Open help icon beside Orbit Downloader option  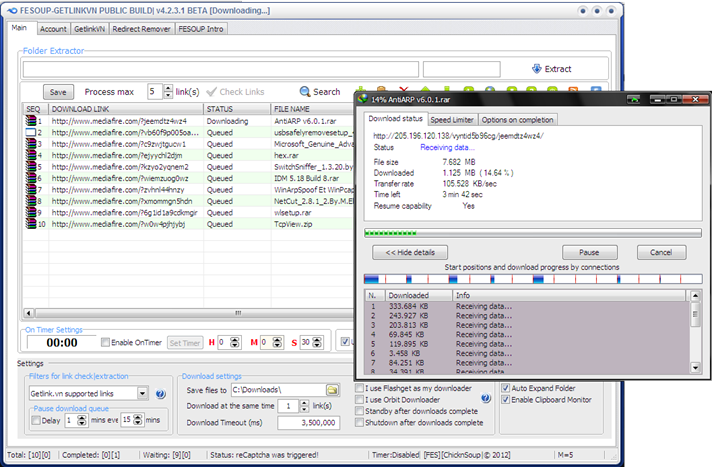486,398
